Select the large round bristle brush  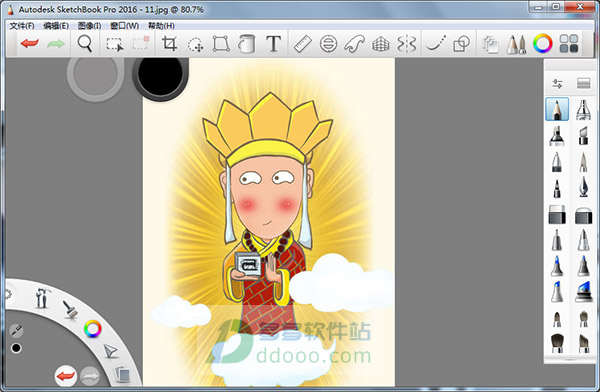tap(557, 343)
